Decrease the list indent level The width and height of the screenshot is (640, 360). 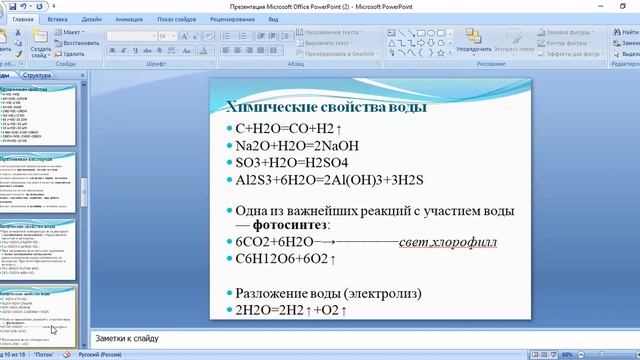coord(261,36)
